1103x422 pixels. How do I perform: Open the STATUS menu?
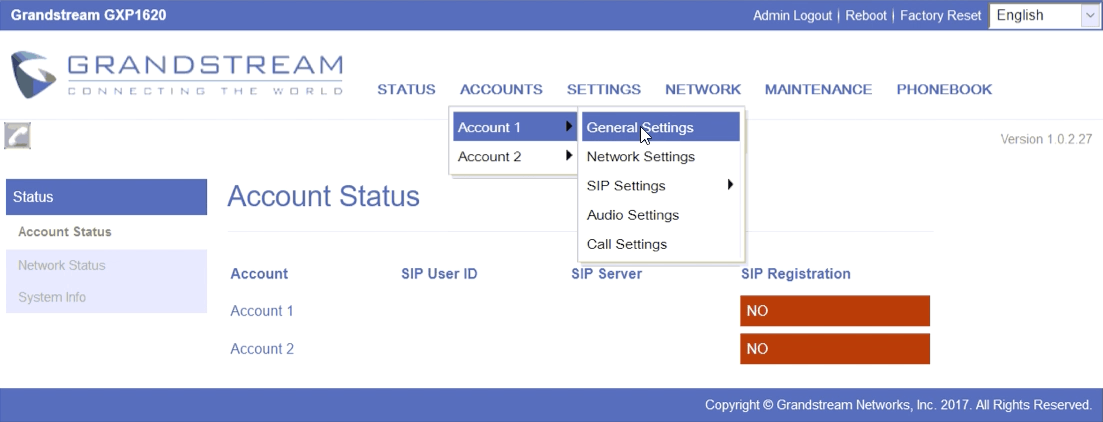click(406, 89)
